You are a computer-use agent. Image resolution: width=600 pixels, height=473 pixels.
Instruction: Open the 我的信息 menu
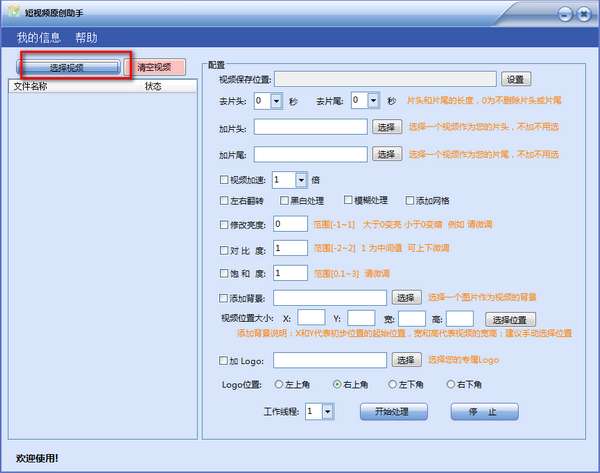[x=39, y=38]
